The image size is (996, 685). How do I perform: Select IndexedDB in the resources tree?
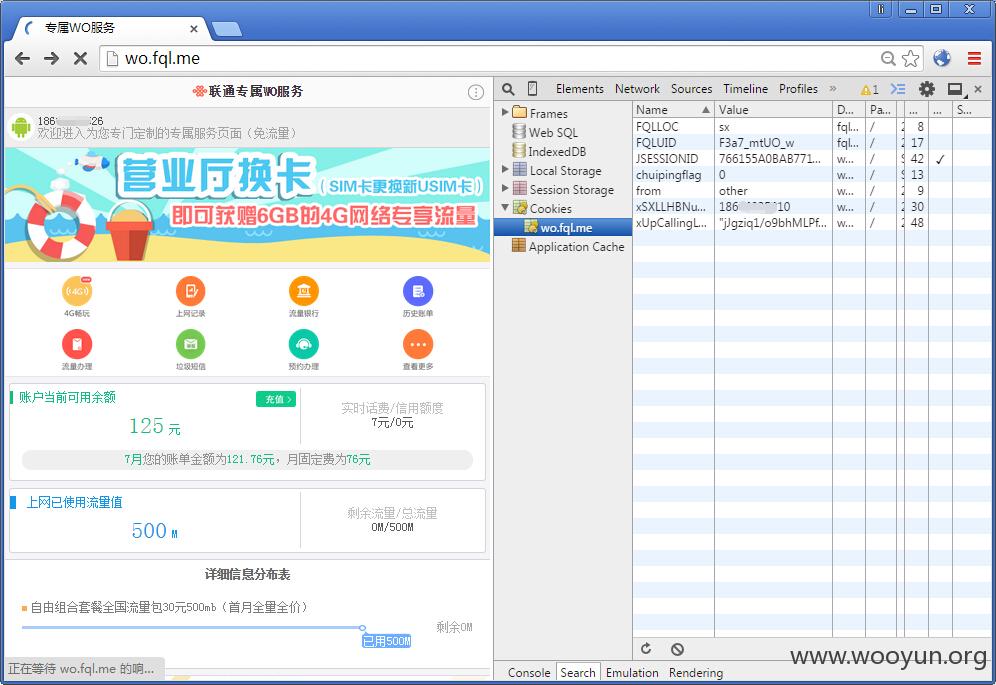coord(557,151)
